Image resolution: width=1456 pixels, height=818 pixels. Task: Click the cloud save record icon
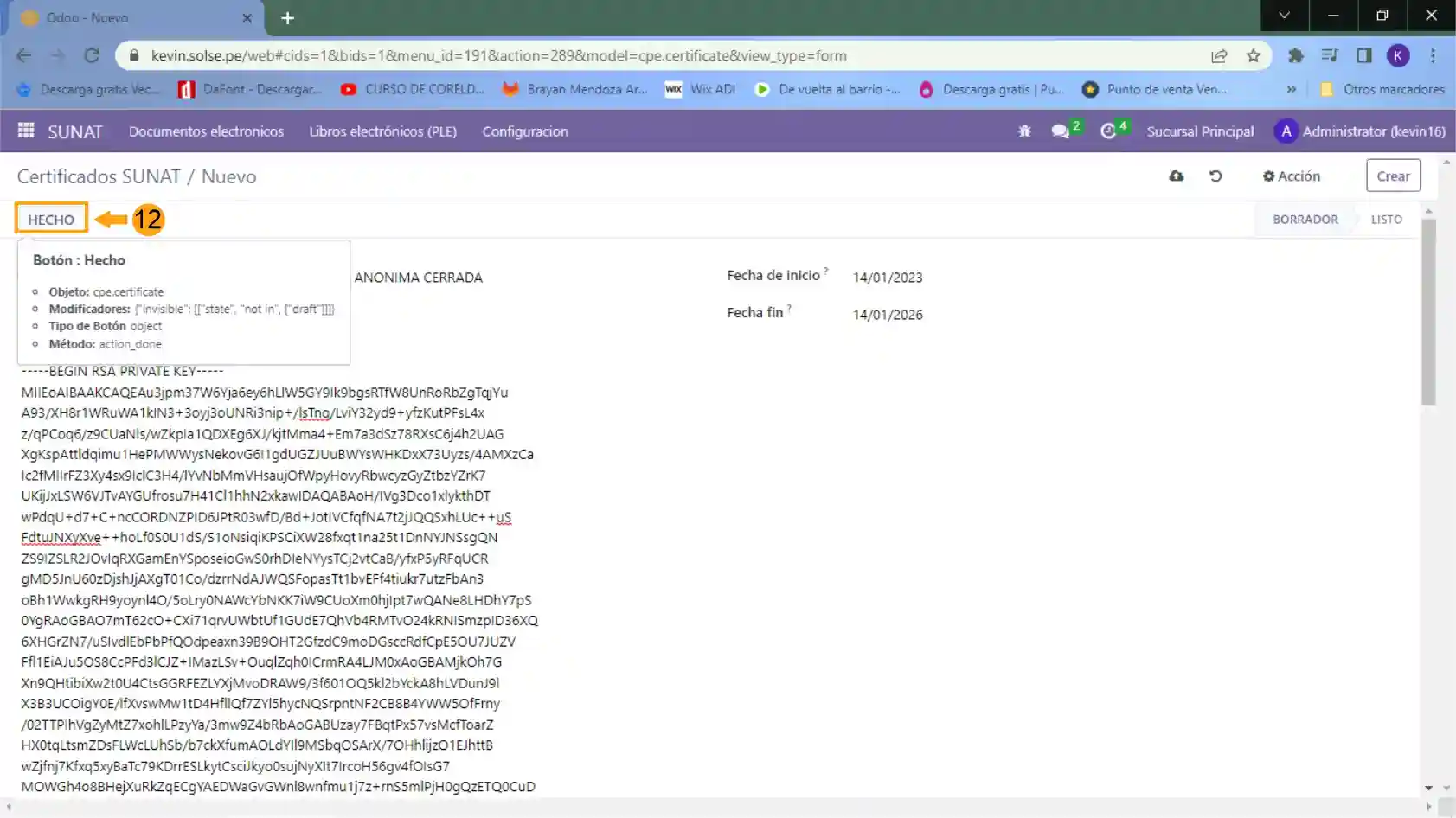pos(1176,176)
